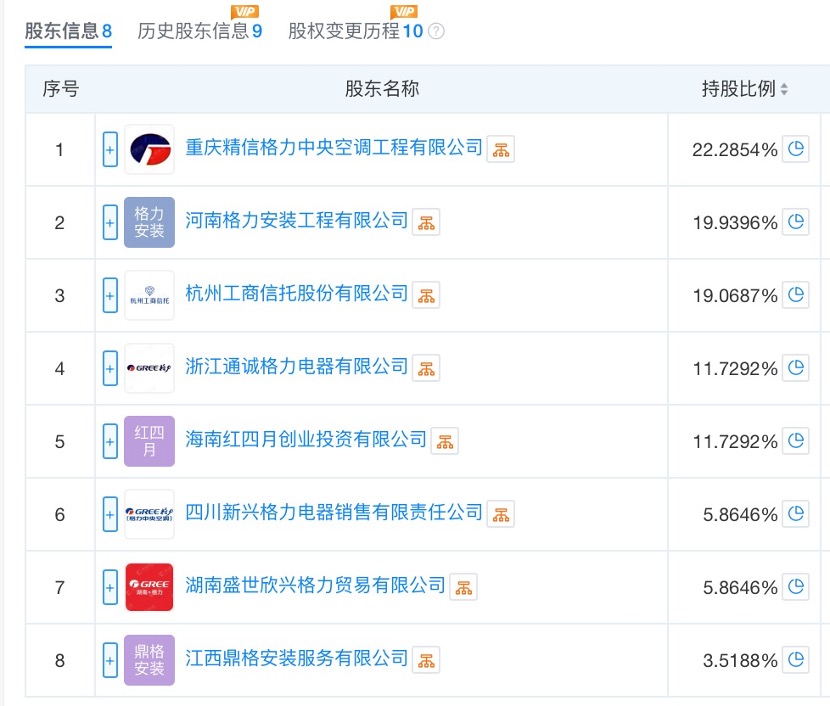The width and height of the screenshot is (830, 706).
Task: Show pie chart for 3.5188% shareholding
Action: (796, 660)
